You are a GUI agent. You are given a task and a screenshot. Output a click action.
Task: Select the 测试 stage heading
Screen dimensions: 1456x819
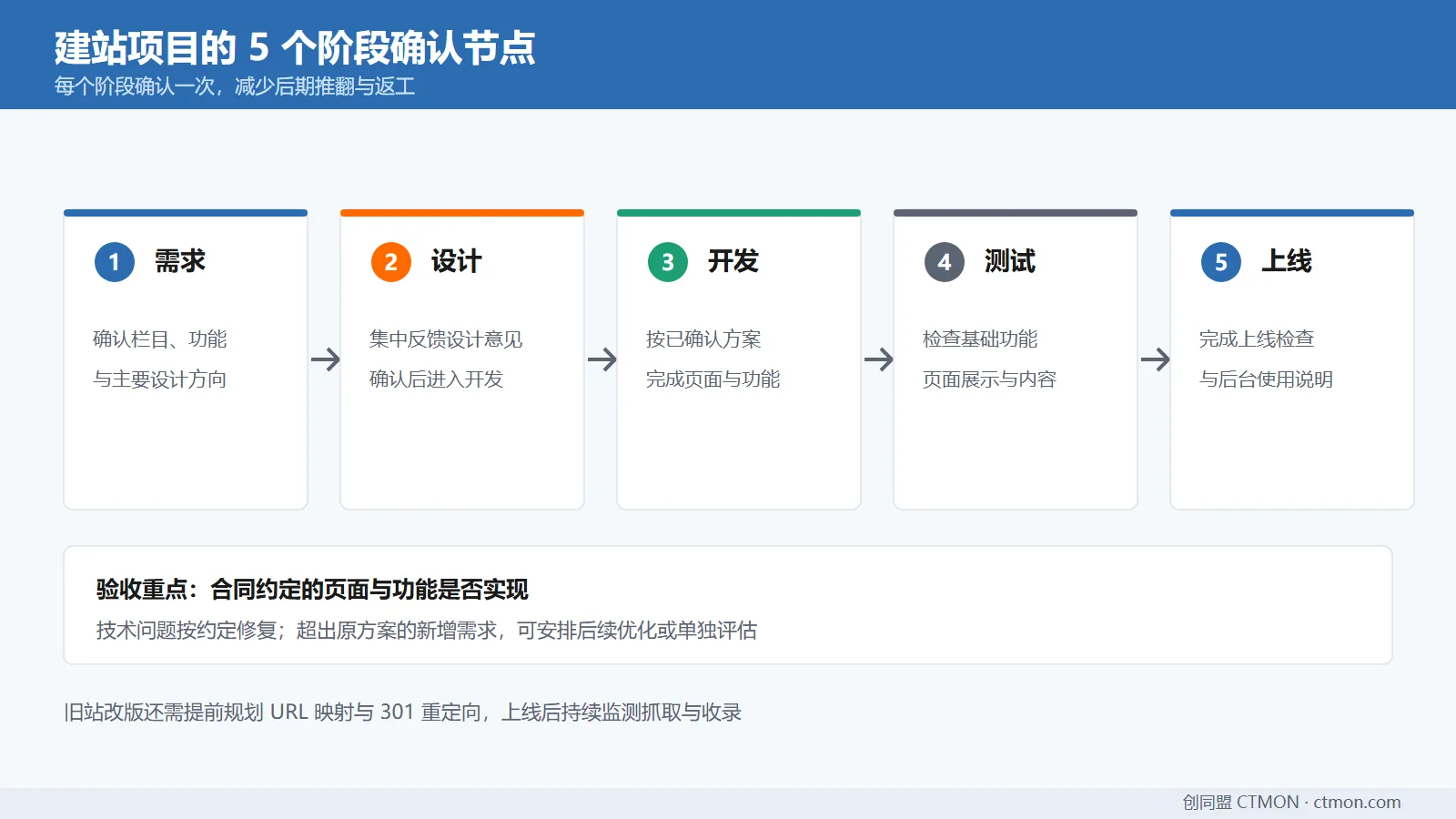point(1010,261)
